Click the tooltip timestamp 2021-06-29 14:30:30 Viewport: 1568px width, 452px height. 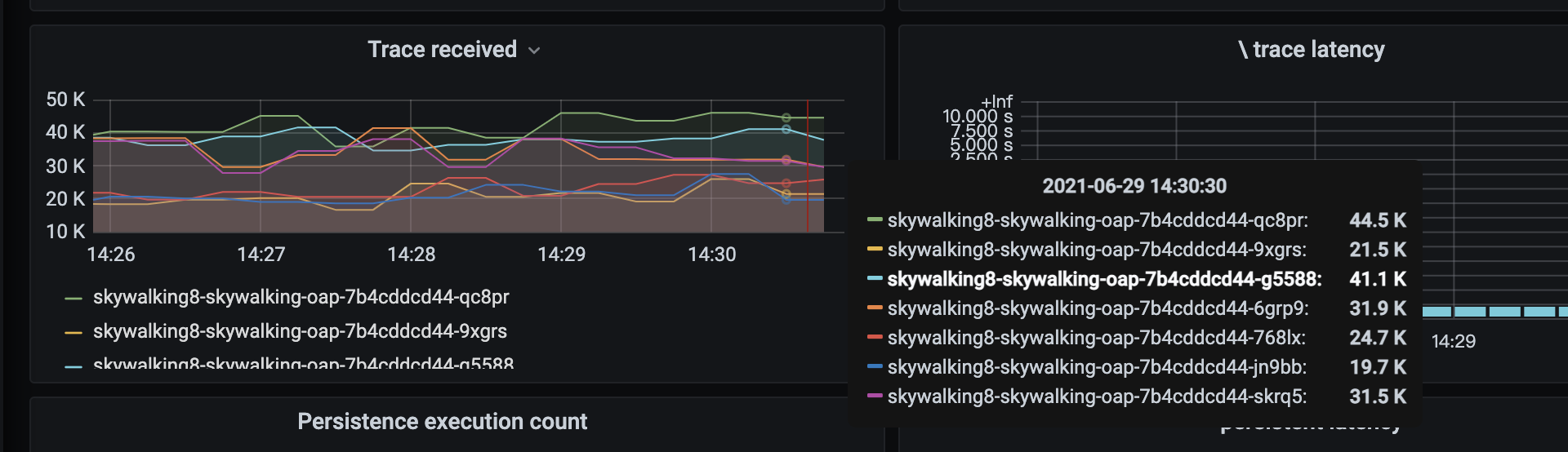click(1134, 186)
